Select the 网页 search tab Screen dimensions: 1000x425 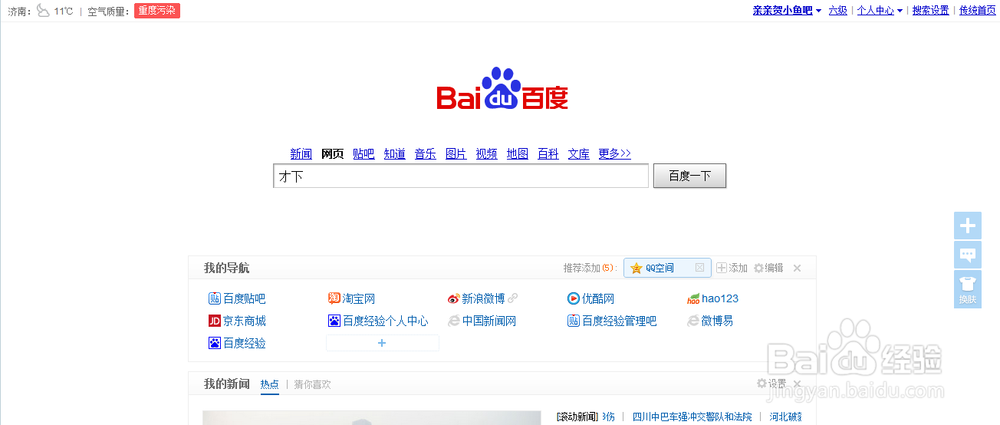click(x=332, y=154)
